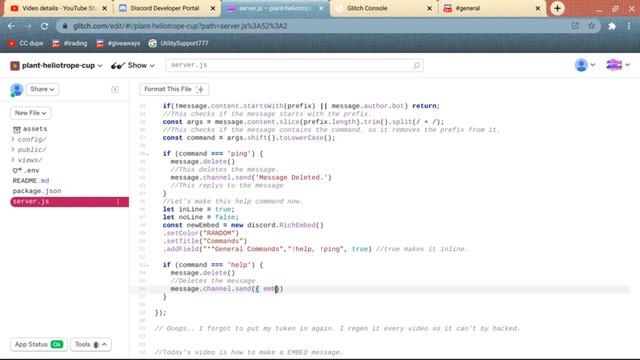Open the New File dropdown
The height and width of the screenshot is (360, 640).
coord(31,113)
